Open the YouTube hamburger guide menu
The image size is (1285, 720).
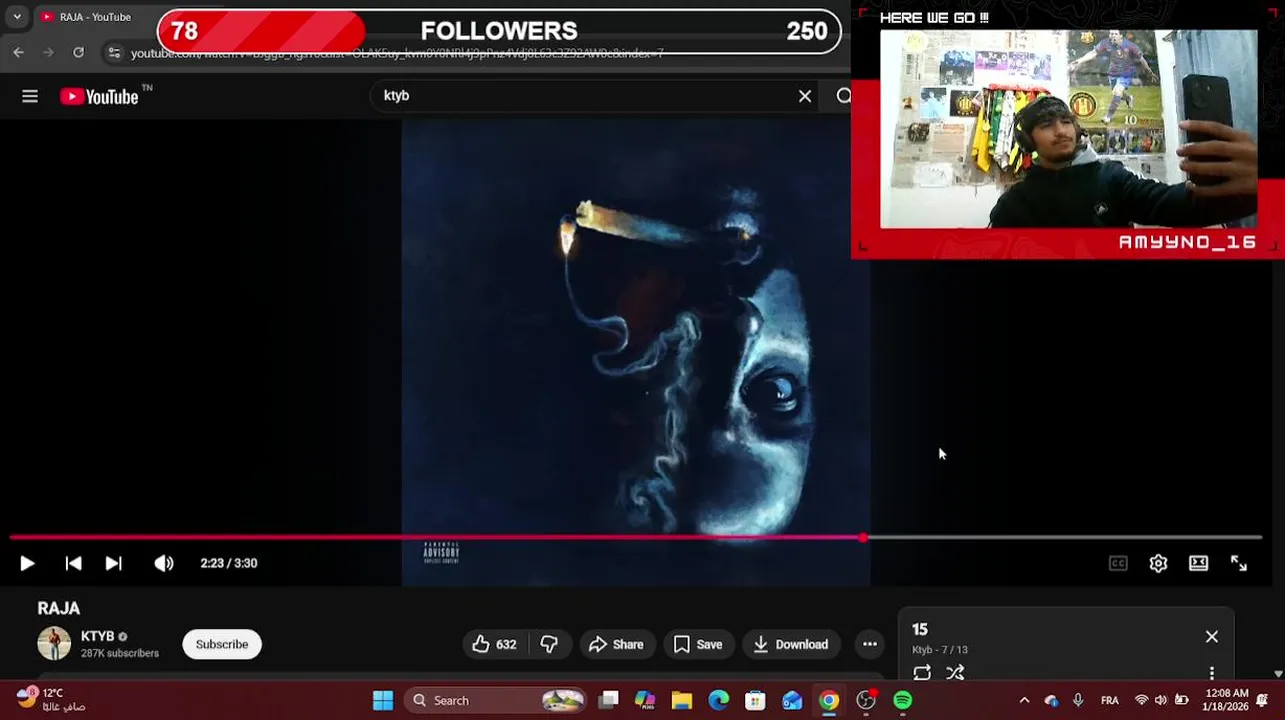(x=30, y=96)
